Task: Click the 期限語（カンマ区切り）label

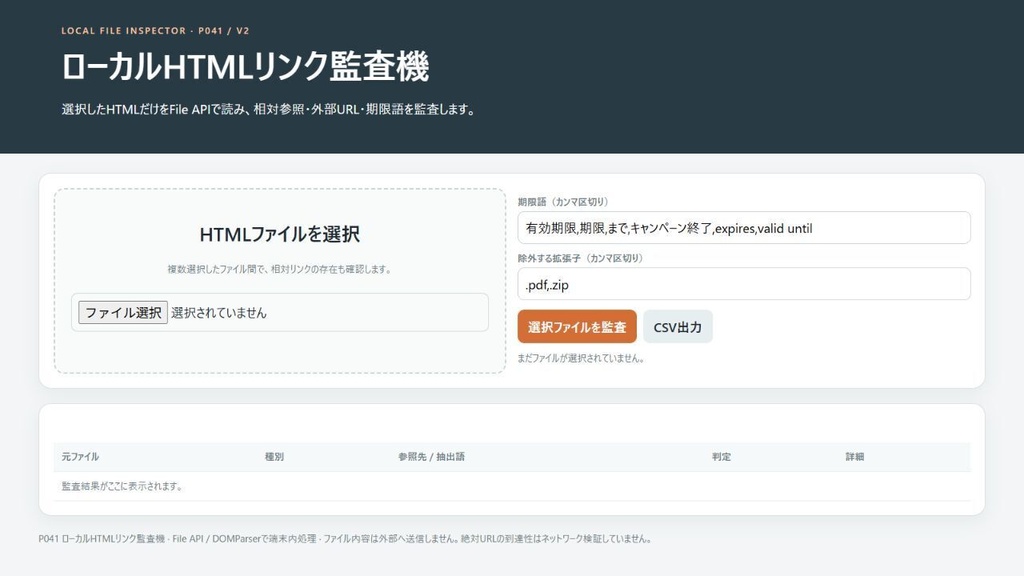Action: pyautogui.click(x=562, y=202)
